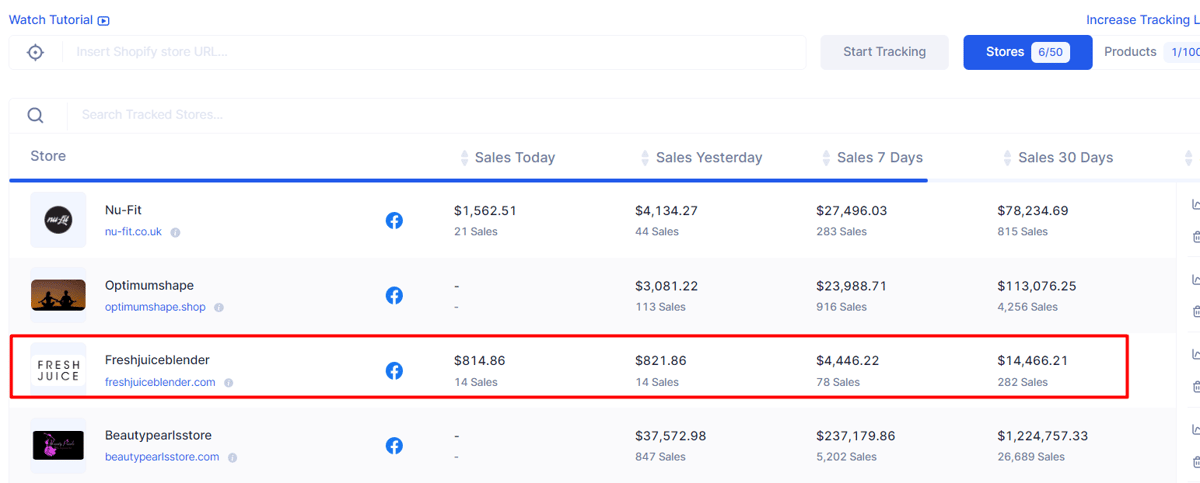
Task: Open Facebook icon for Nu-Fit
Action: 394,220
